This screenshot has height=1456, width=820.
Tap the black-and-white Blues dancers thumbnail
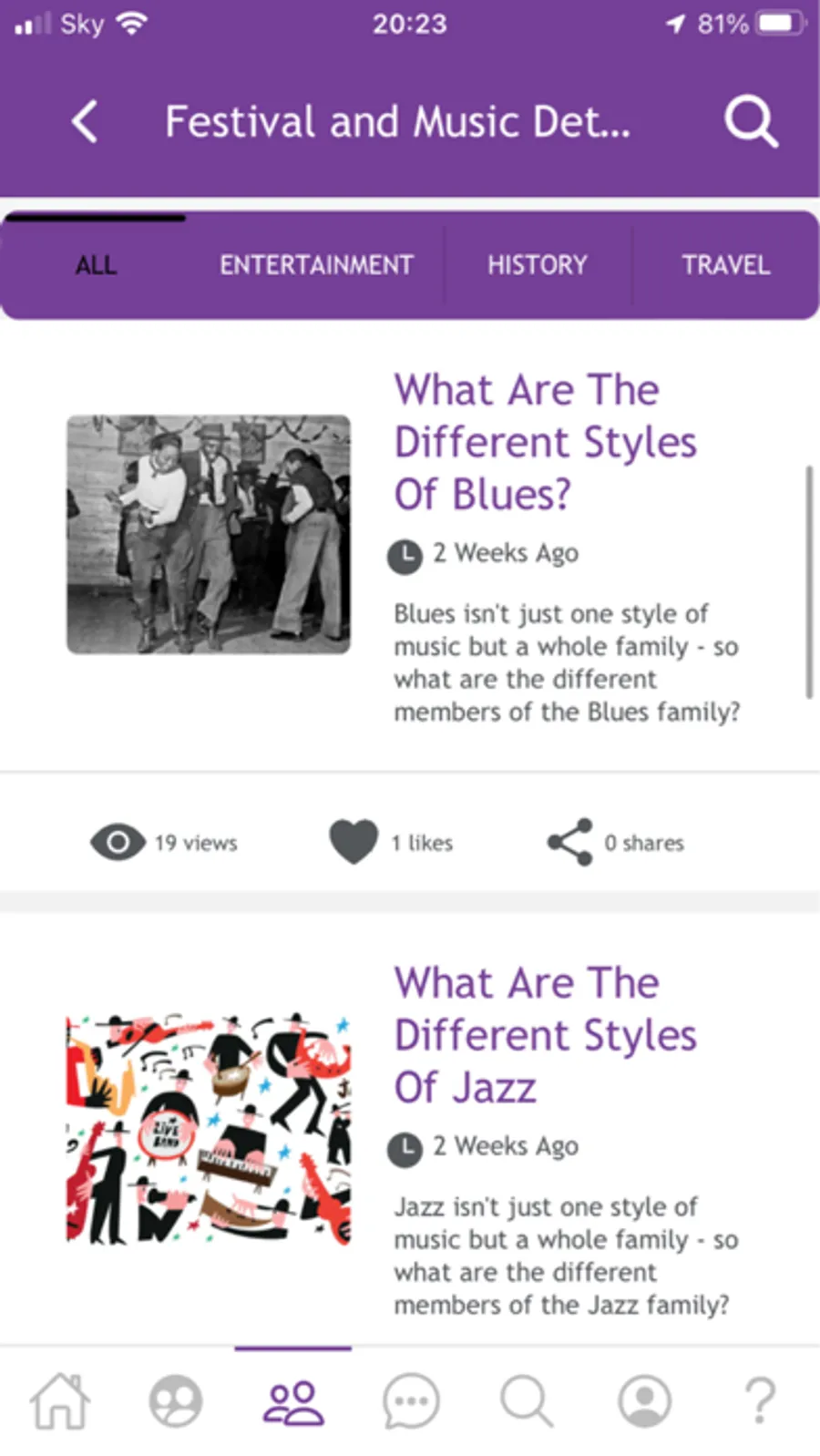point(209,534)
